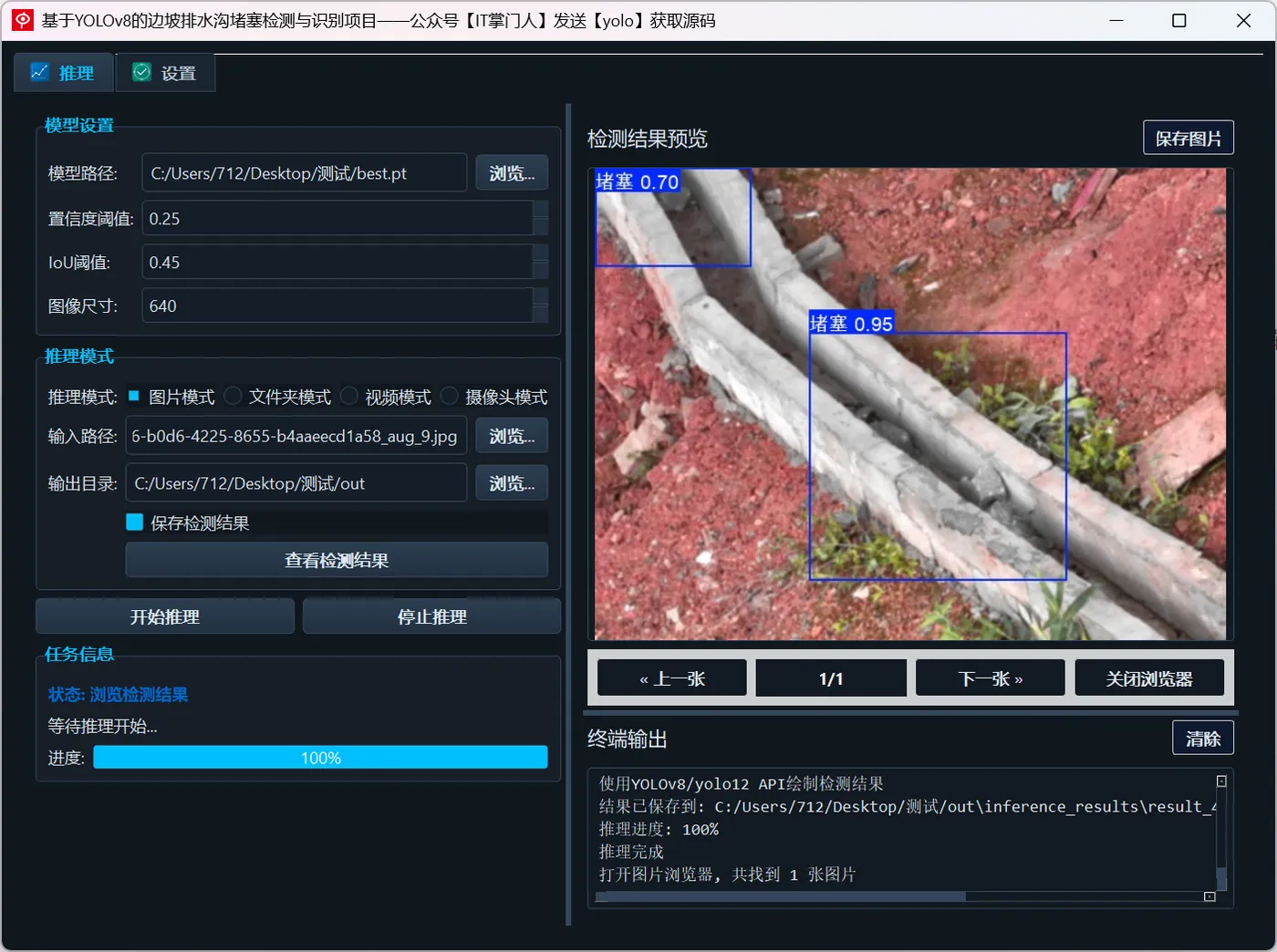This screenshot has height=952, width=1277.
Task: Click the 1/1 page indicator
Action: [831, 678]
